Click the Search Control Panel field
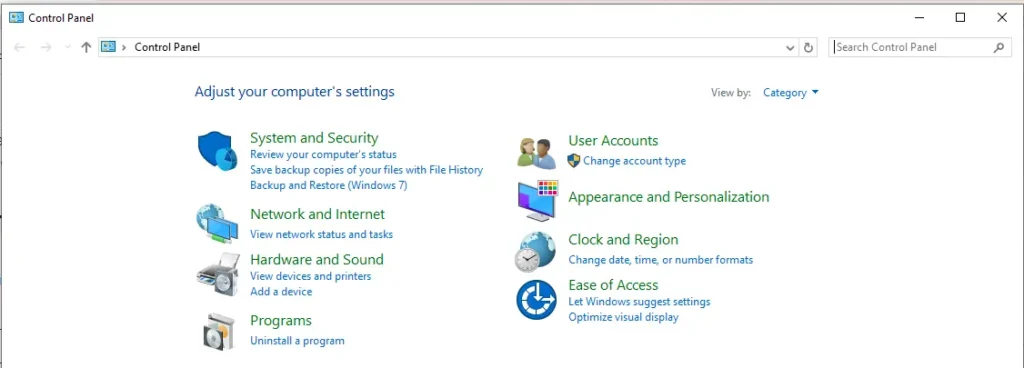Image resolution: width=1024 pixels, height=368 pixels. [920, 47]
